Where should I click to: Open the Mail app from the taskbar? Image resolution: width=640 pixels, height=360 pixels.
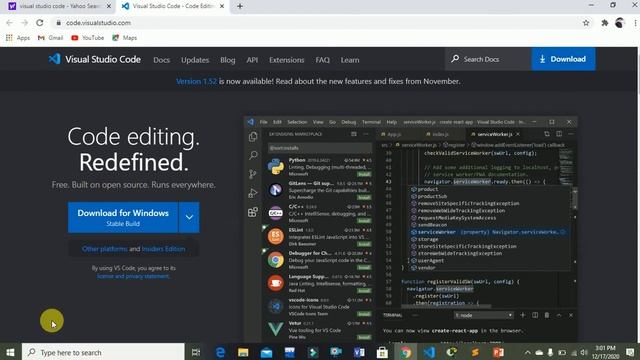coord(266,352)
